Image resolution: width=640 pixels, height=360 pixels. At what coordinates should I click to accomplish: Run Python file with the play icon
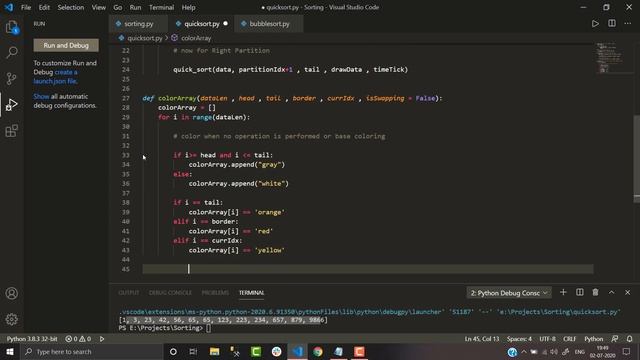595,24
